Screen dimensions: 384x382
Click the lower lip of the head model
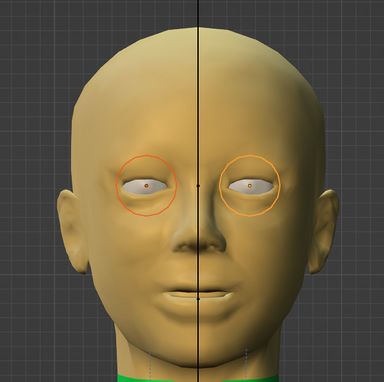tap(198, 302)
